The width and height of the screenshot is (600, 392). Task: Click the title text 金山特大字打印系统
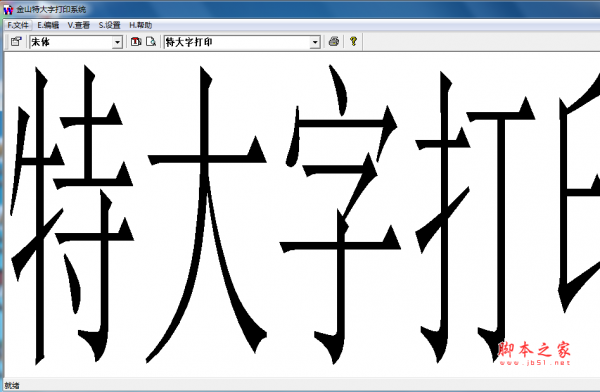51,9
